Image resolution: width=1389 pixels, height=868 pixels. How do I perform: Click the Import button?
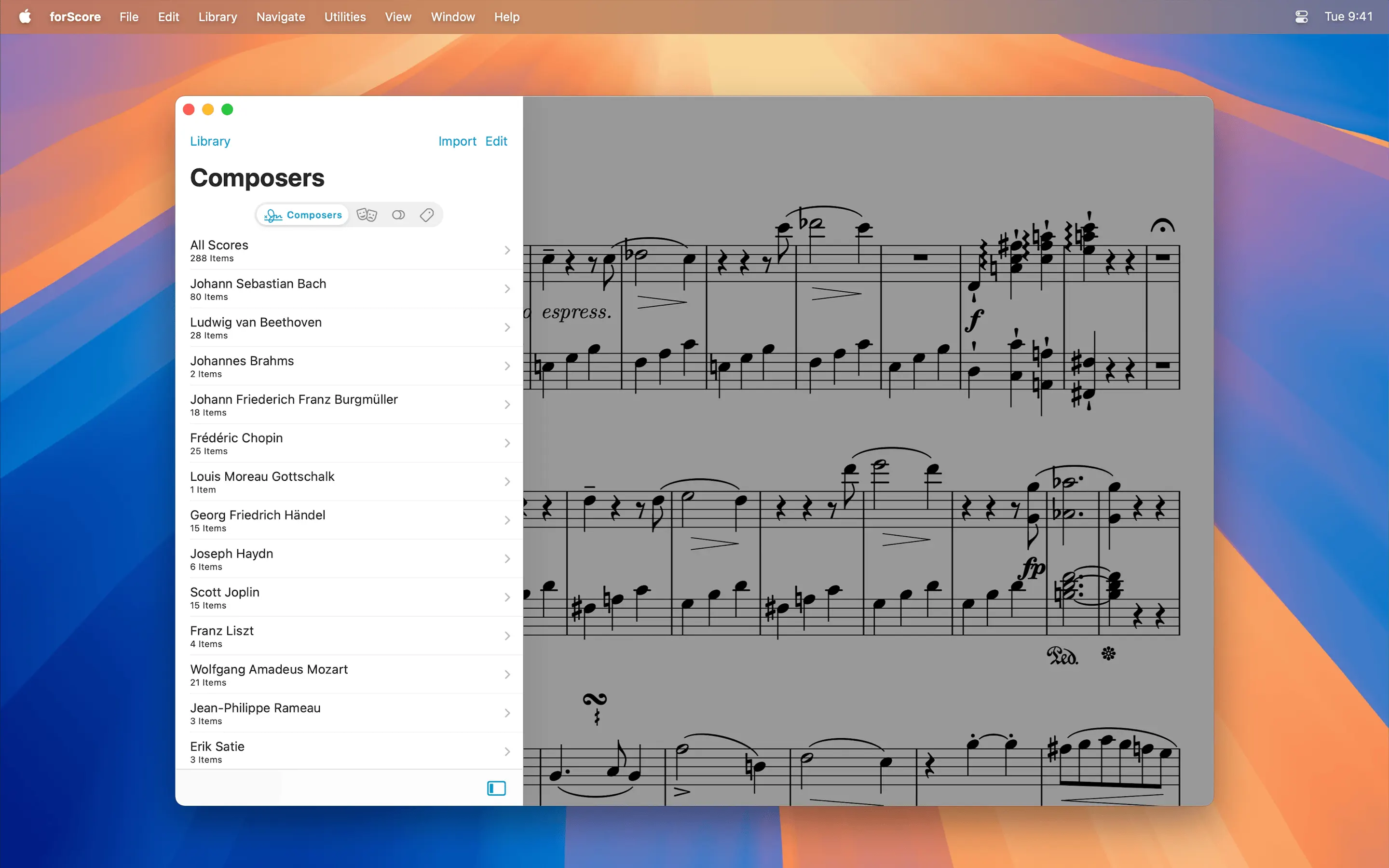[457, 141]
